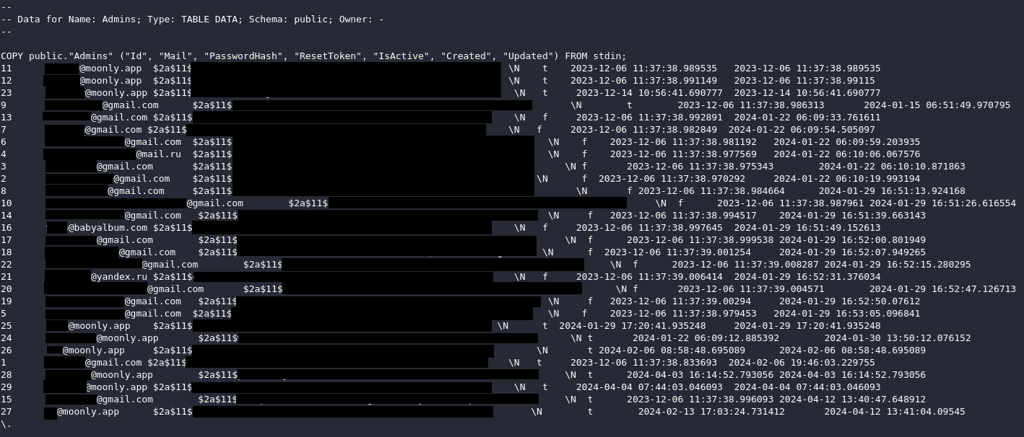The image size is (1024, 437).
Task: Click timestamp 2024-01-22 06:10:10.871863
Action: click(891, 167)
